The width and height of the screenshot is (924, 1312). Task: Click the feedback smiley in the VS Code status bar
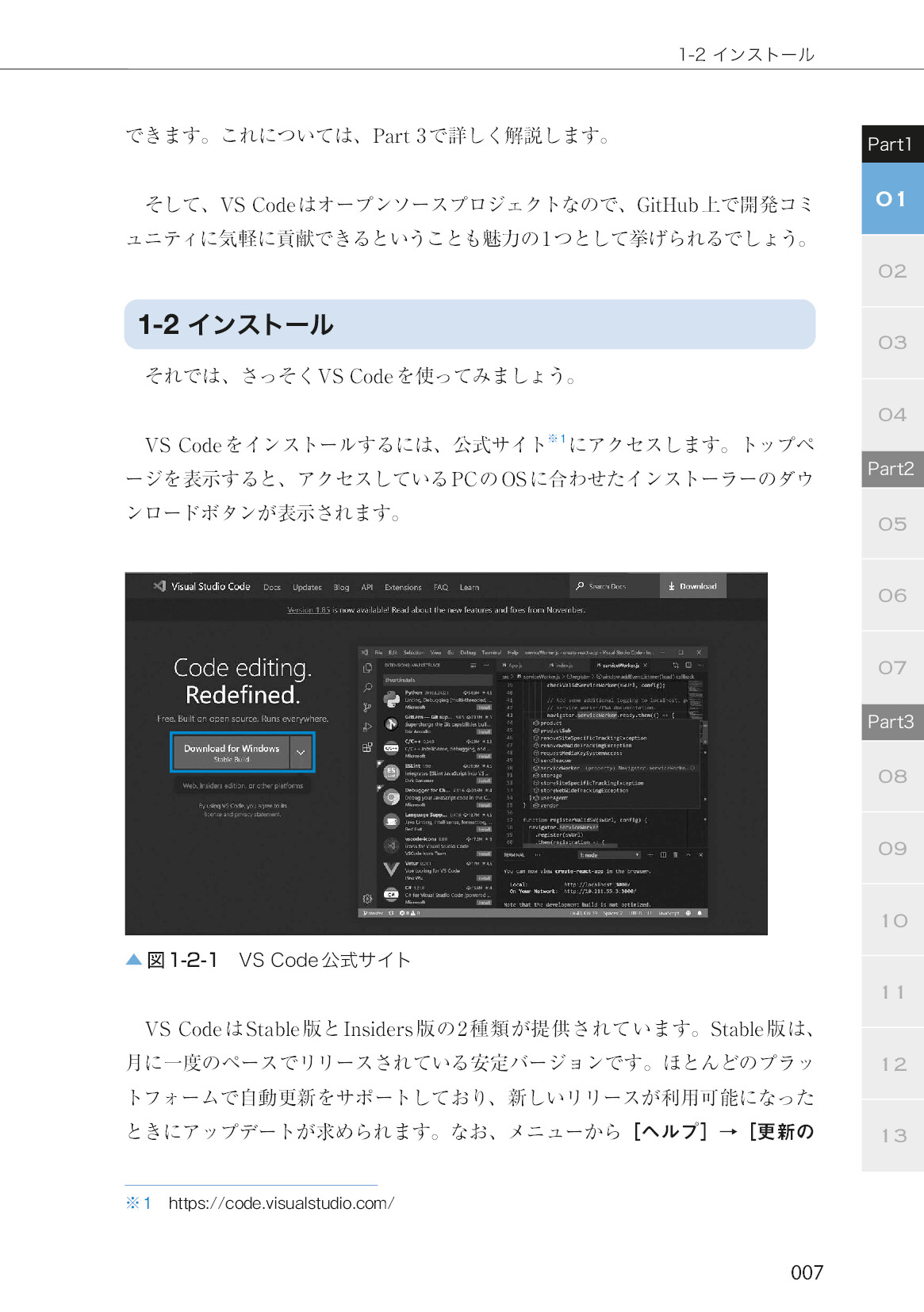688,913
